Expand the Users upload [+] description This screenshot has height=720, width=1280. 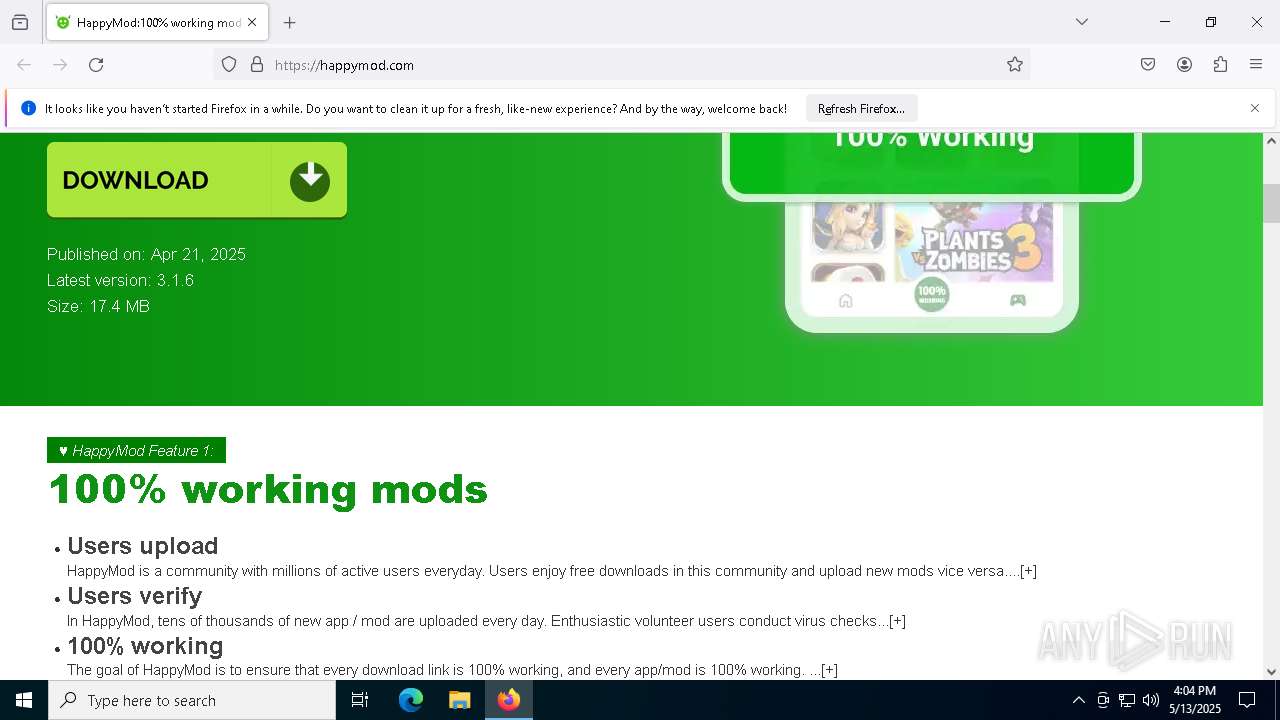pyautogui.click(x=1028, y=571)
